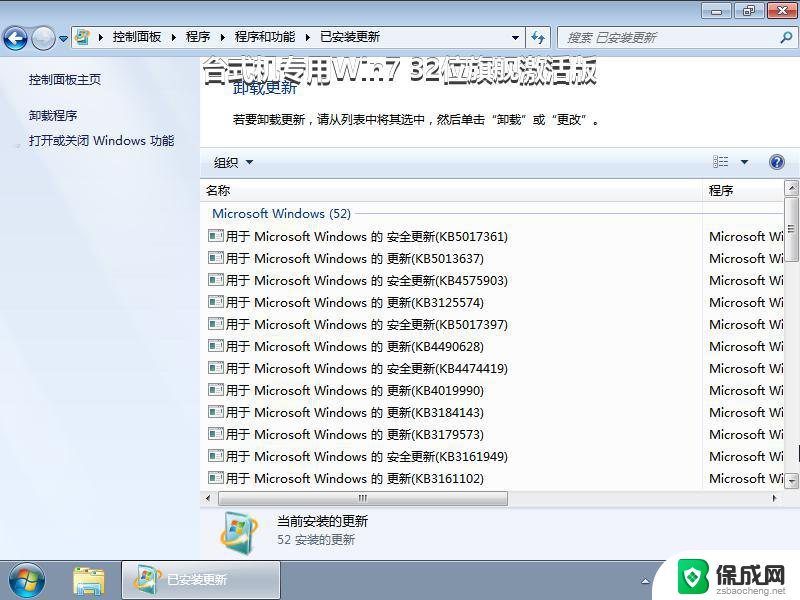800x600 pixels.
Task: Open more view options dropdown arrow
Action: pos(744,162)
